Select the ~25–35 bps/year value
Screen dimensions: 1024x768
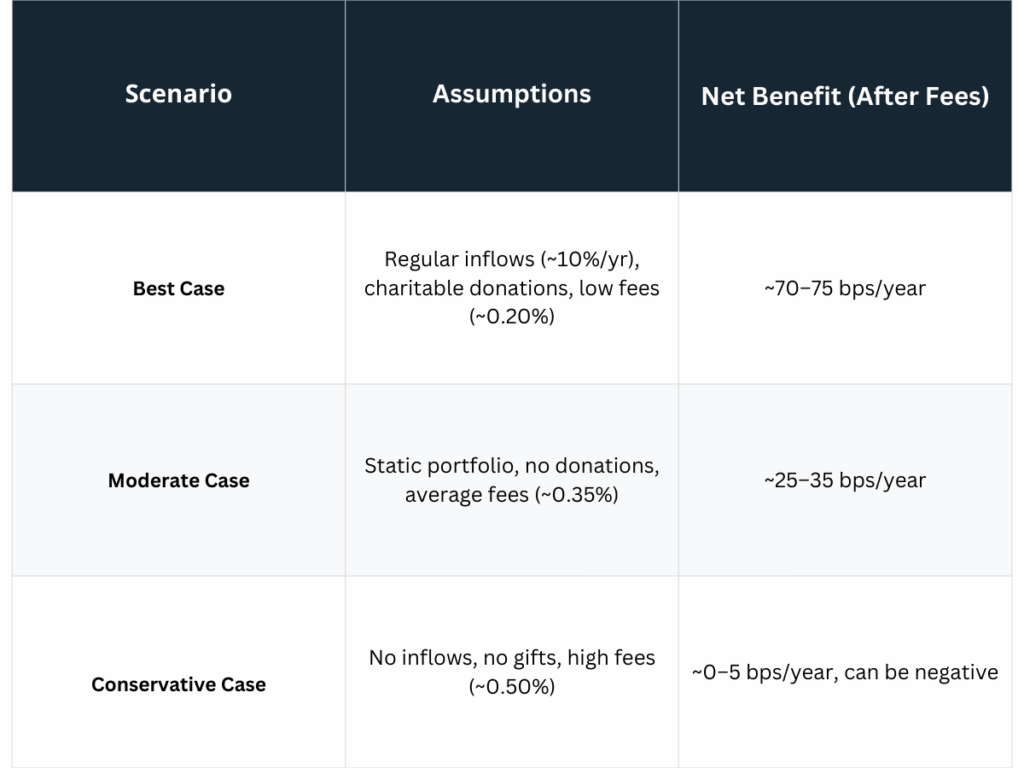tap(845, 480)
